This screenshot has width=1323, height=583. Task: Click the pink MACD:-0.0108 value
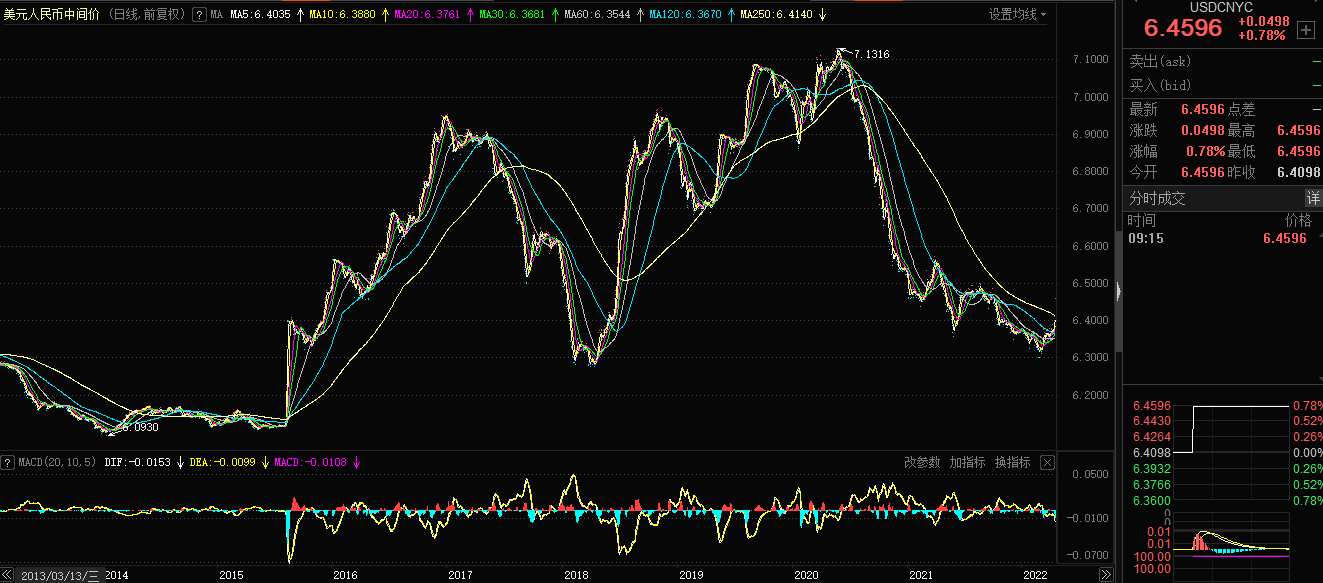[x=309, y=462]
